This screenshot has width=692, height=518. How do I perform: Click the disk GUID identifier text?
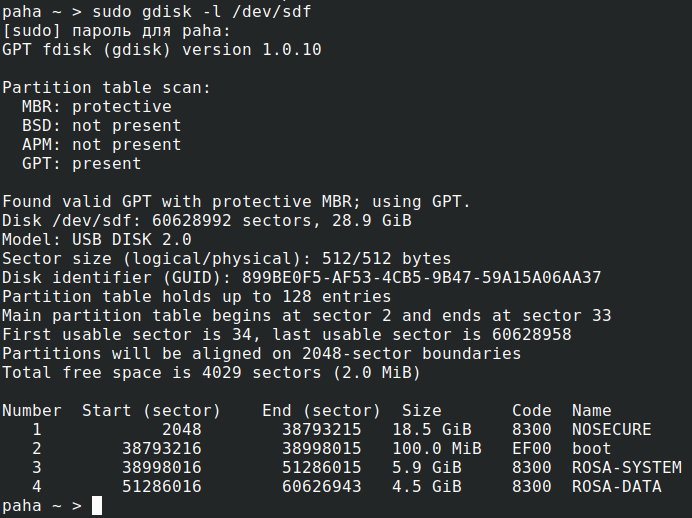pos(416,277)
